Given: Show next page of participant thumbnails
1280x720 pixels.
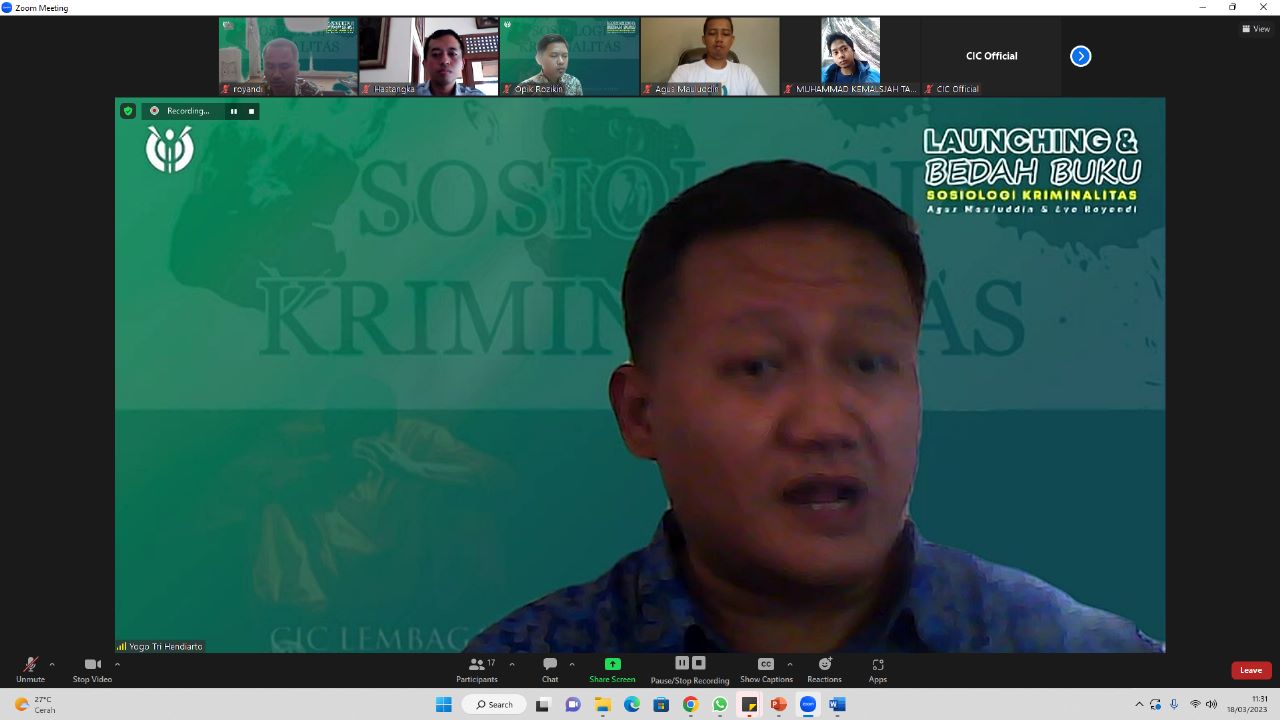Looking at the screenshot, I should 1081,56.
